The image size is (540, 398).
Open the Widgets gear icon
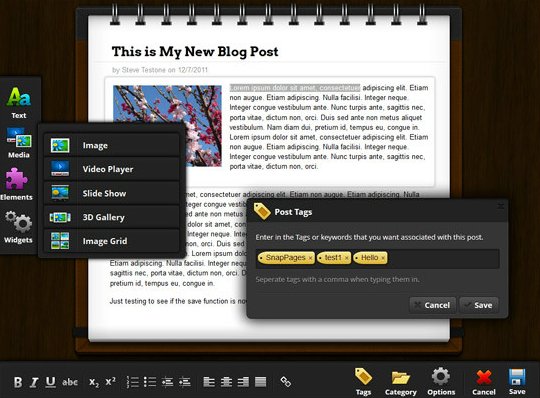tap(18, 227)
